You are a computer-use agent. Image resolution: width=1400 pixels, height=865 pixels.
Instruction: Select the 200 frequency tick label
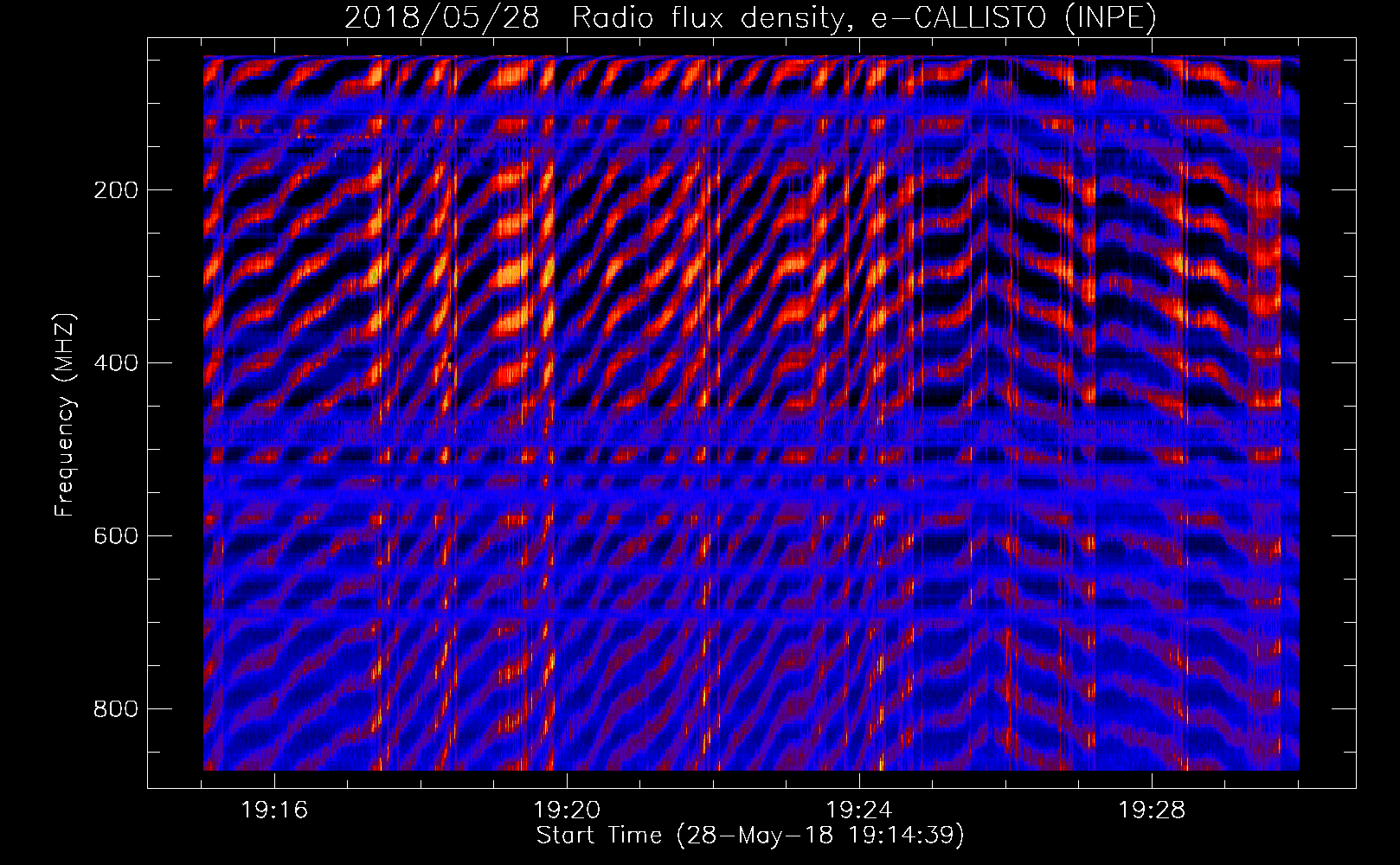(x=116, y=190)
